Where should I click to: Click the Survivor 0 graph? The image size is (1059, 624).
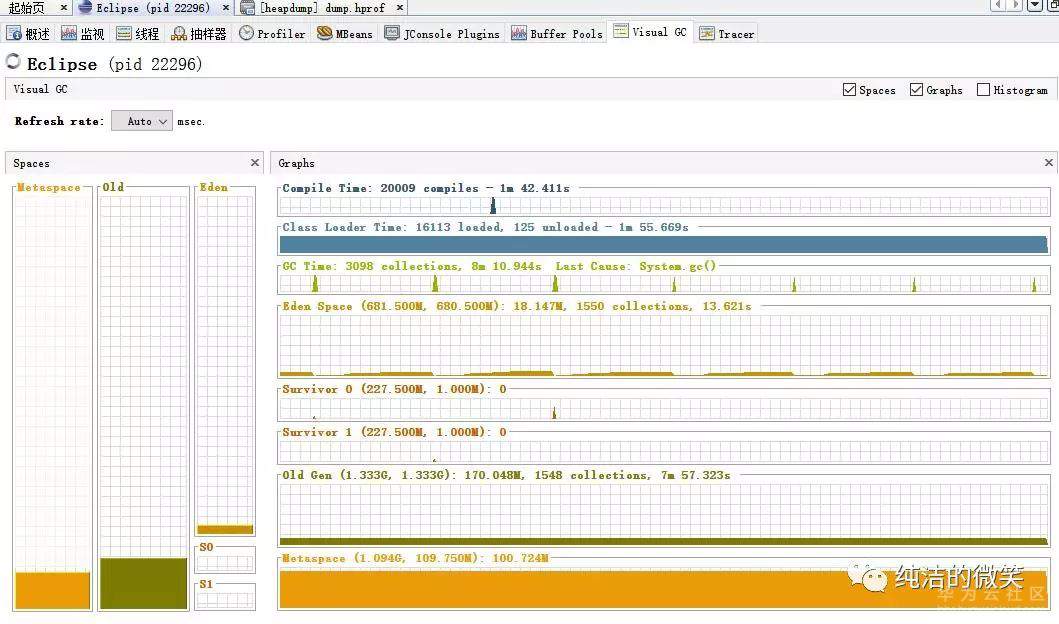[x=665, y=409]
